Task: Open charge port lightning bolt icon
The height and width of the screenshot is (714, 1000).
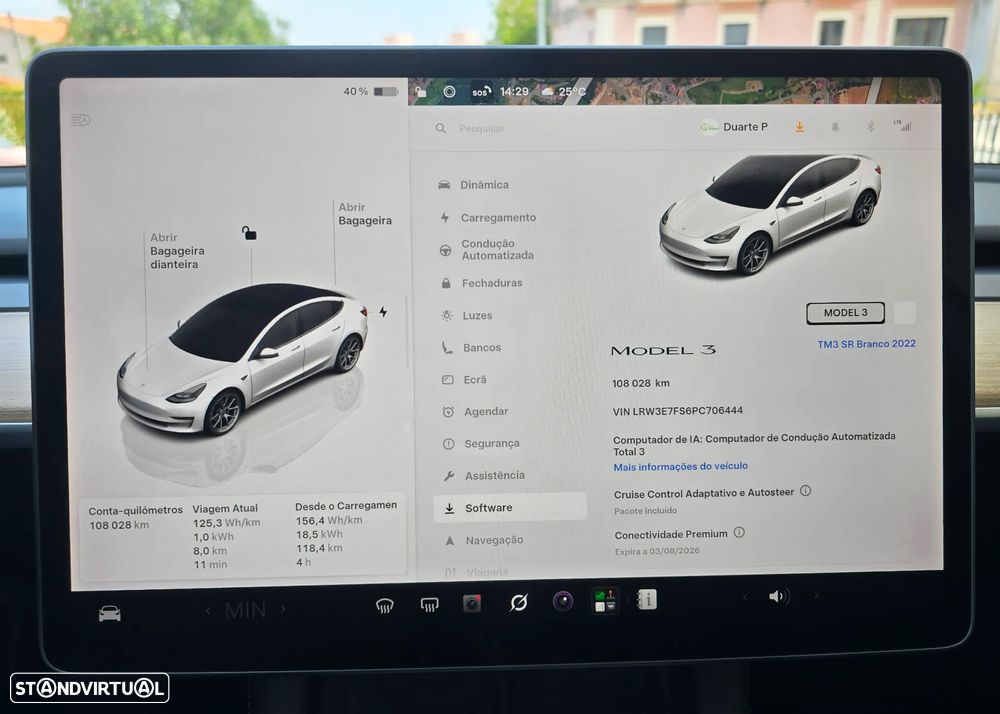Action: click(383, 312)
